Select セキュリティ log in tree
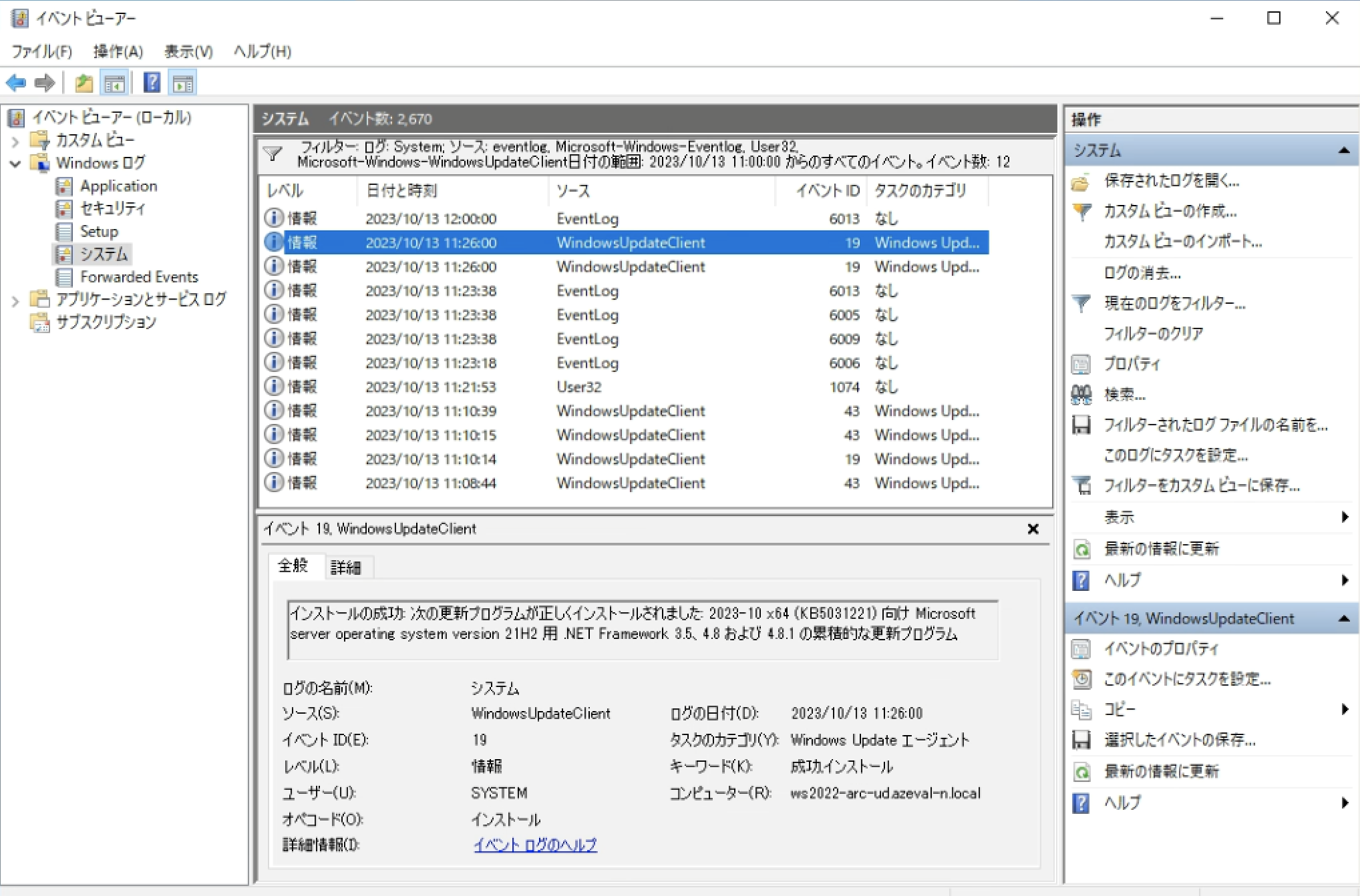The height and width of the screenshot is (896, 1360). click(x=112, y=208)
